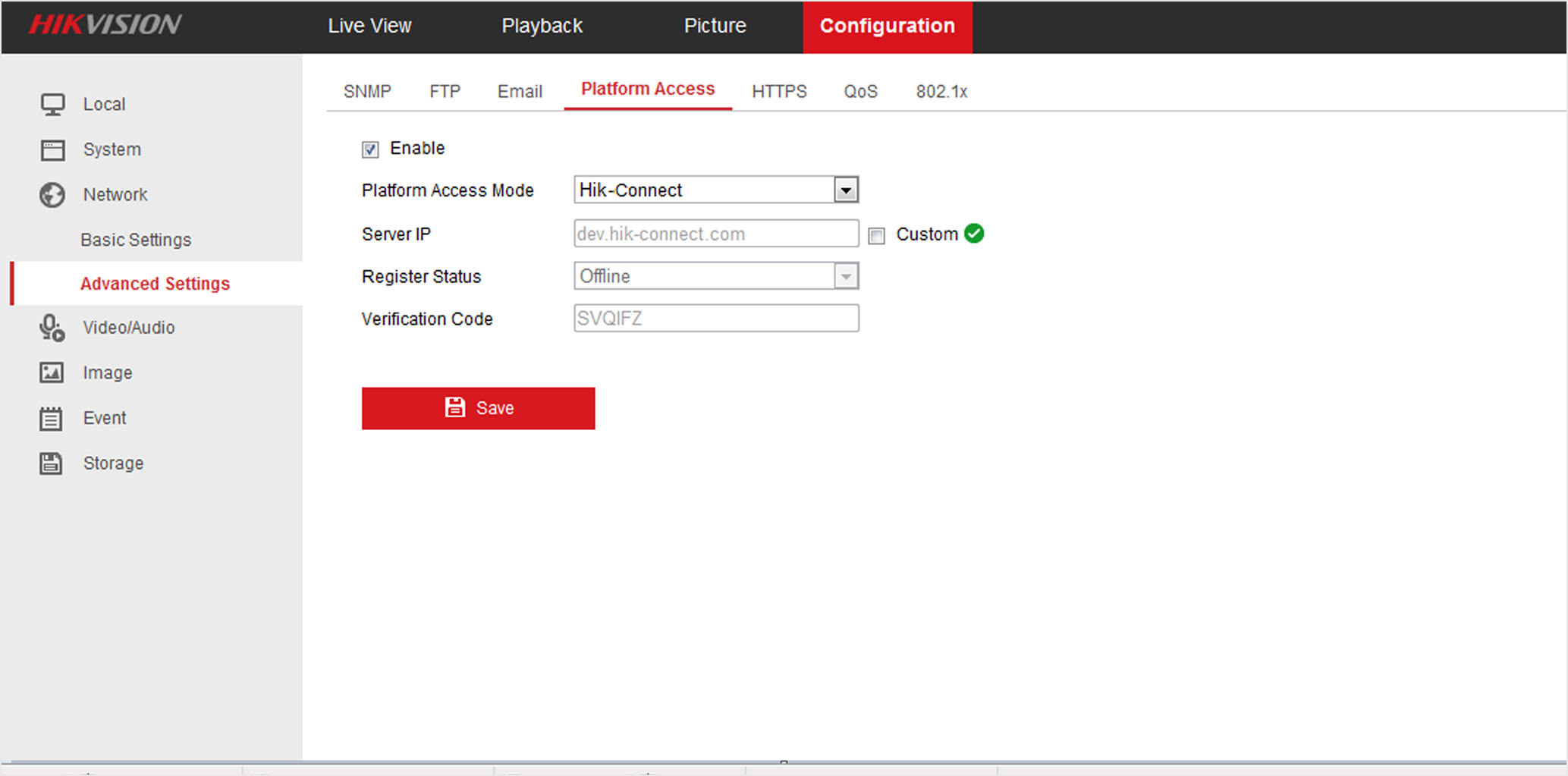Open the Platform Access Mode dropdown
Screen dimensions: 1568x776
coord(846,189)
